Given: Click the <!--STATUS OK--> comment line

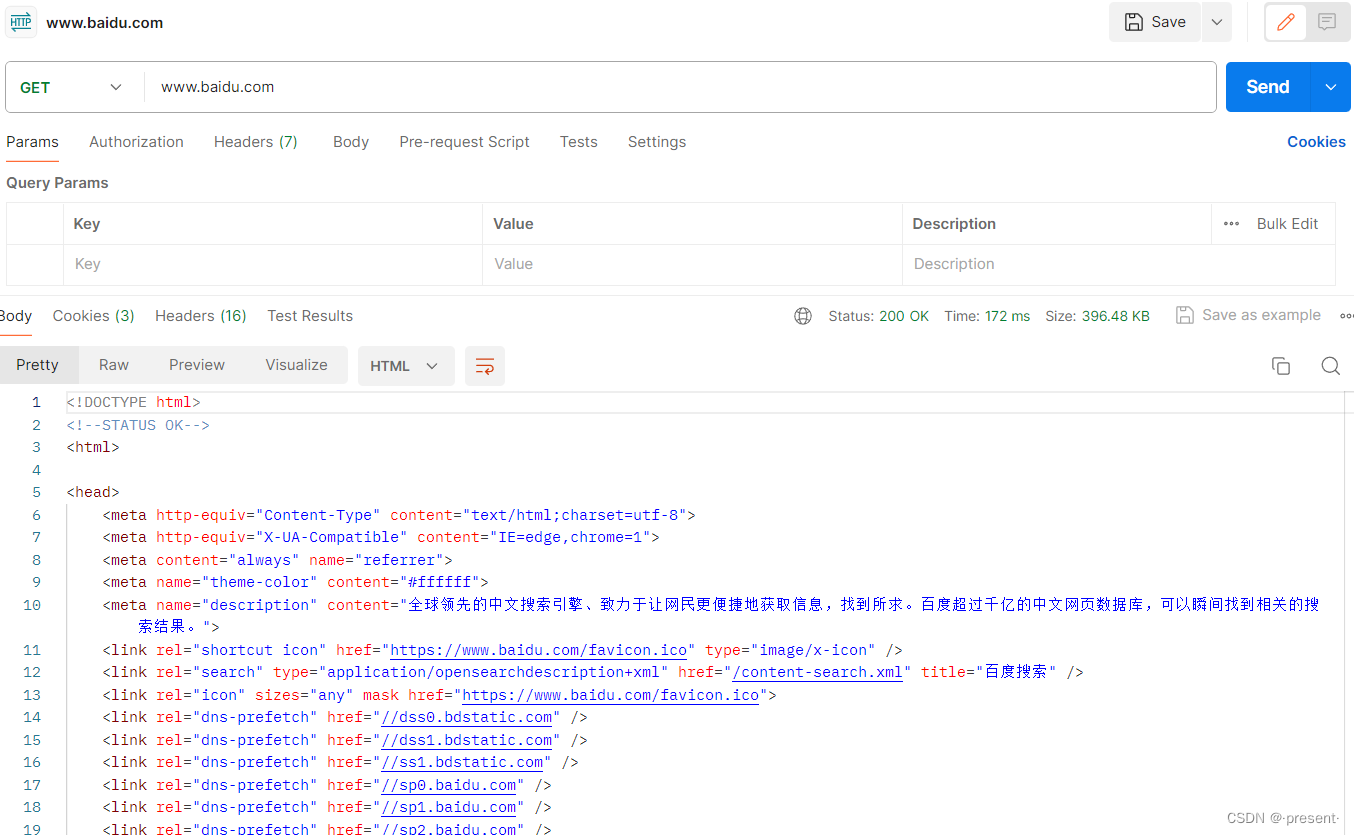Looking at the screenshot, I should click(x=138, y=425).
